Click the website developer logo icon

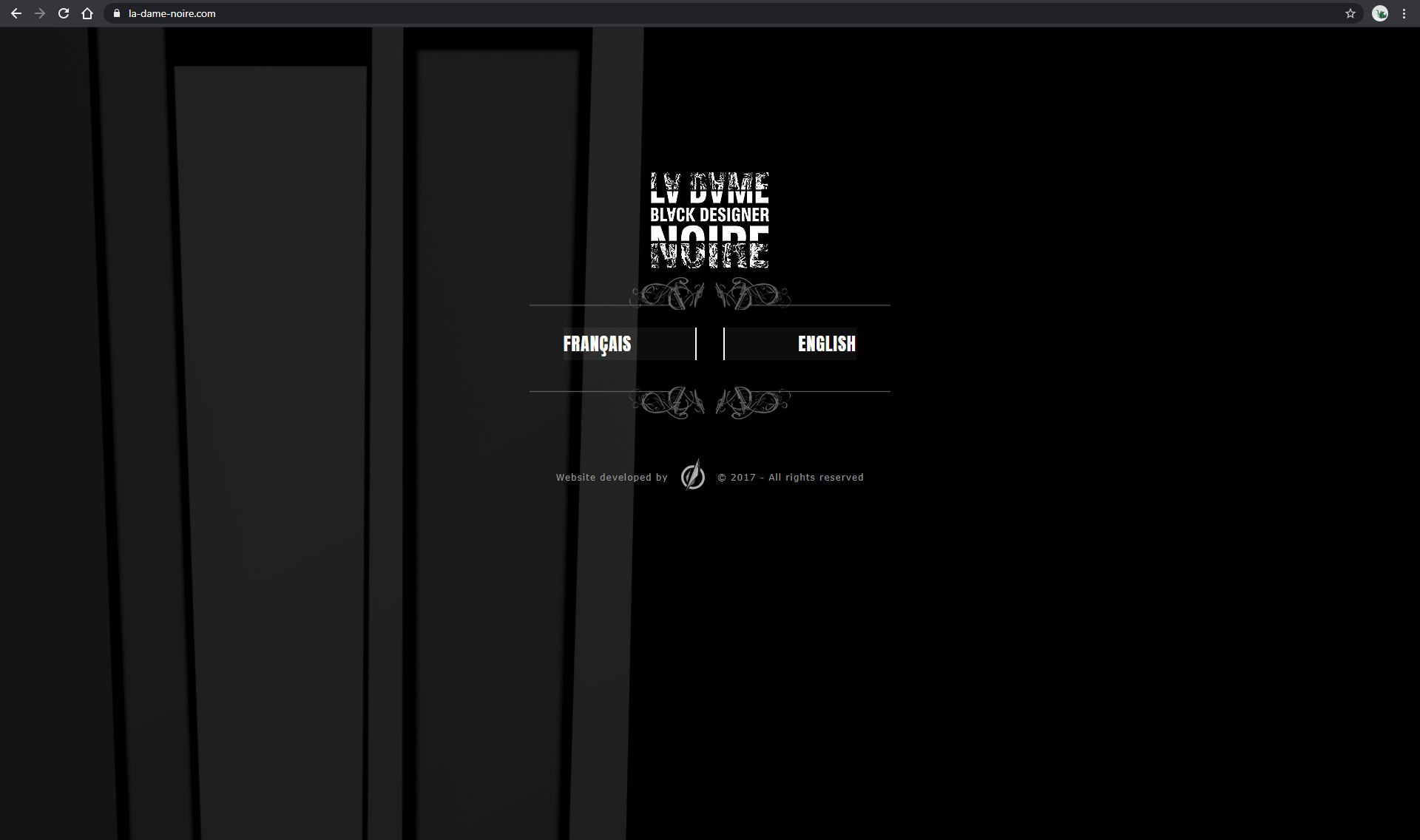coord(692,476)
